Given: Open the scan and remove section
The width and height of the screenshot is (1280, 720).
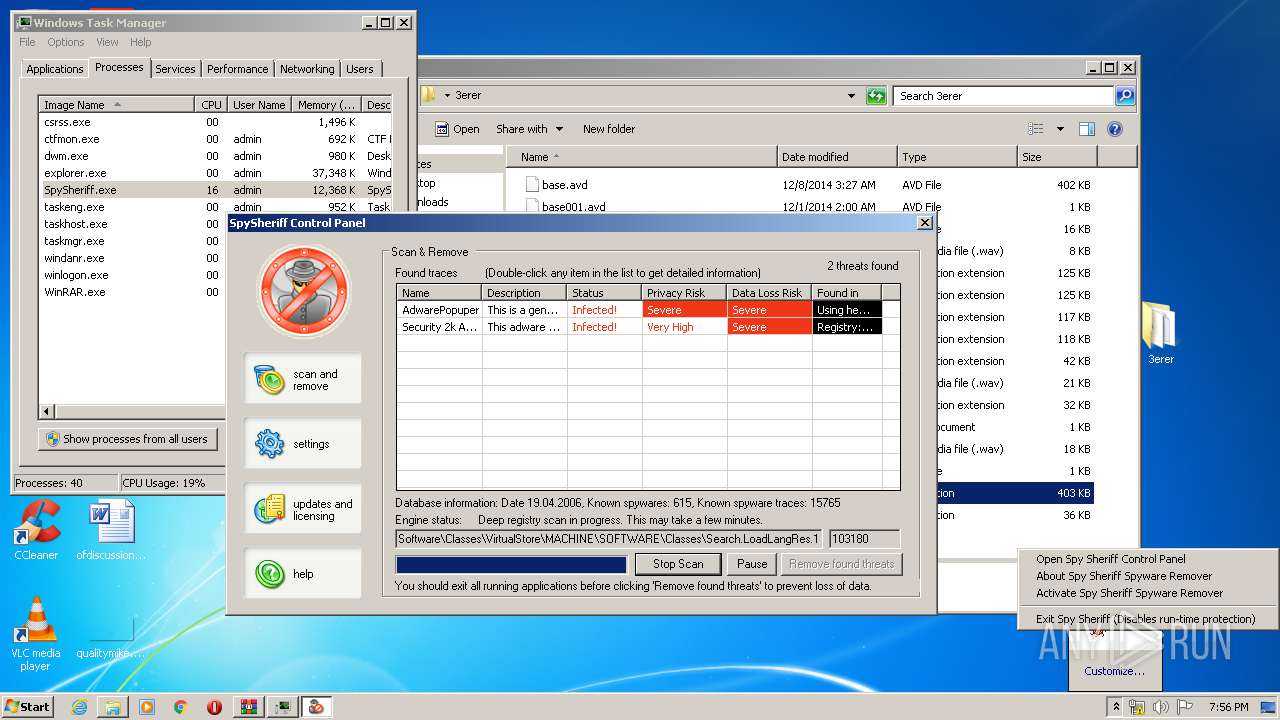Looking at the screenshot, I should [x=302, y=379].
